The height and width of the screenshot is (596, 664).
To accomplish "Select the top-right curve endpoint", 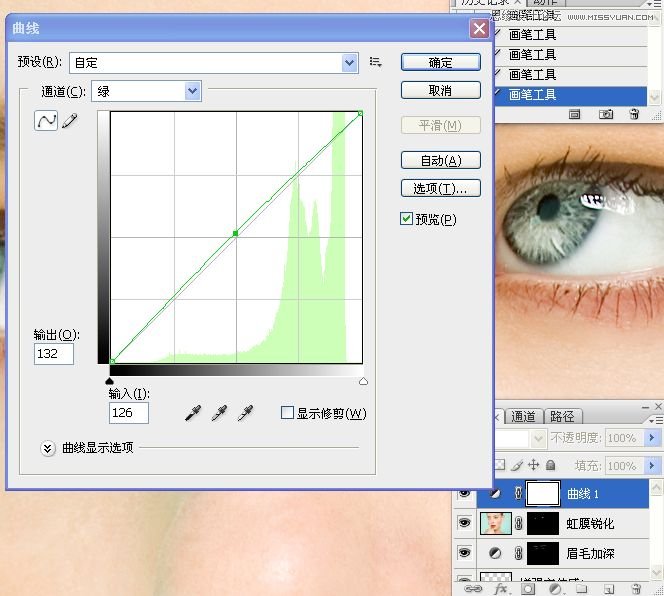I will pos(360,113).
